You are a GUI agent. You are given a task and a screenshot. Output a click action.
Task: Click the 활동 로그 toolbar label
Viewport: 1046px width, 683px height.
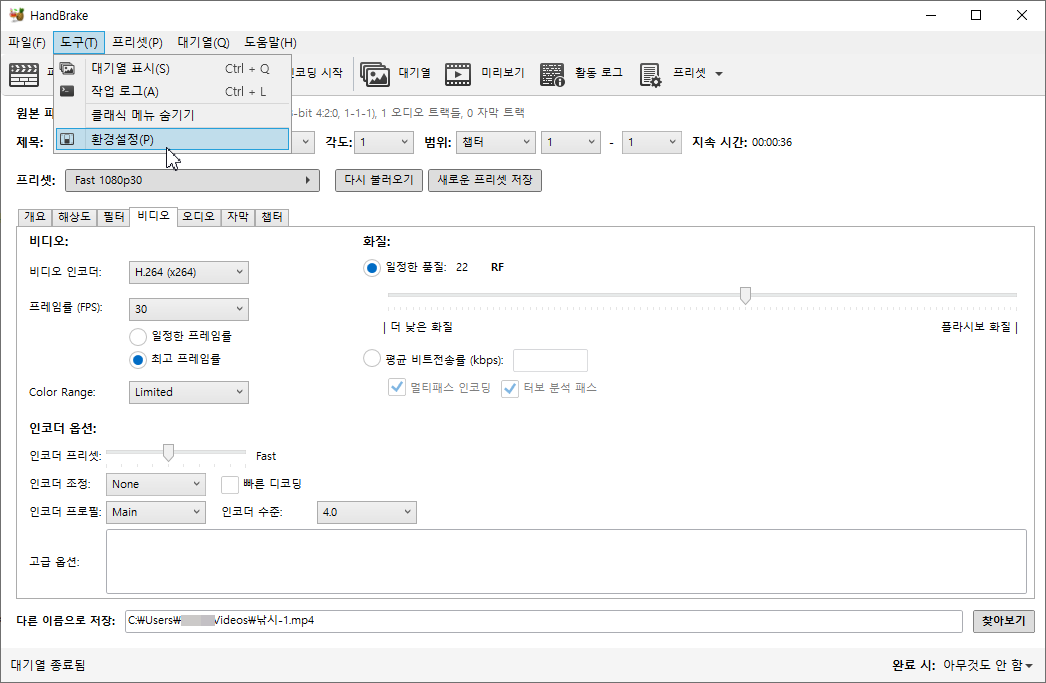[x=599, y=73]
